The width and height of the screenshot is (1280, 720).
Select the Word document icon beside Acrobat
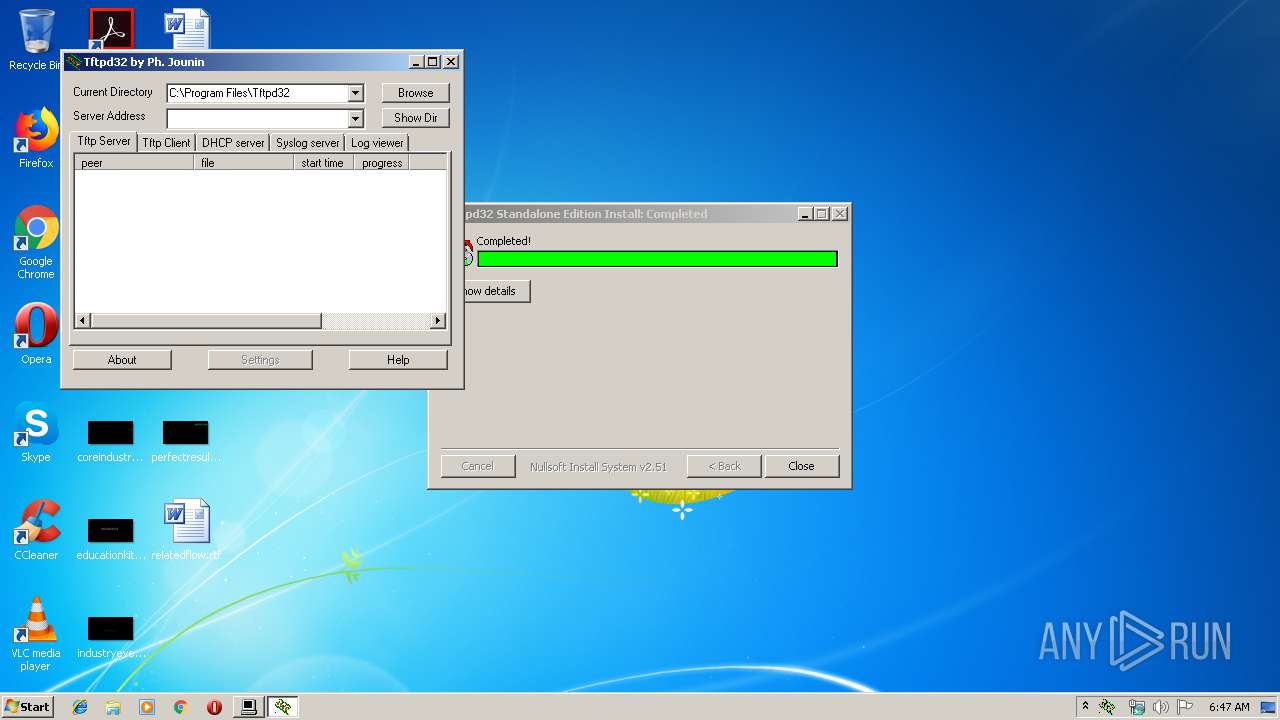tap(186, 28)
